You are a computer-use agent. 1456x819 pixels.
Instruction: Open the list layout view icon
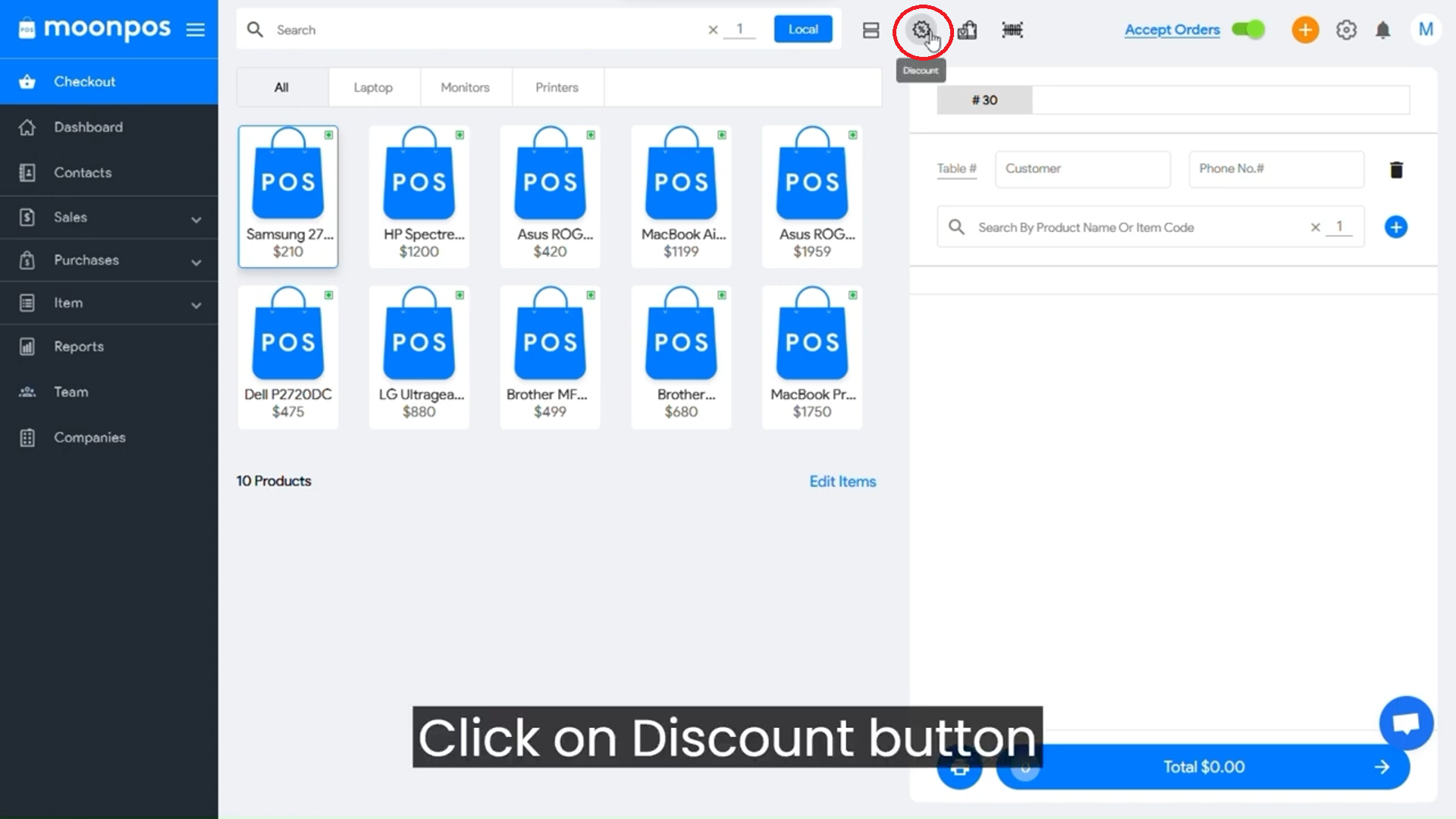(871, 30)
